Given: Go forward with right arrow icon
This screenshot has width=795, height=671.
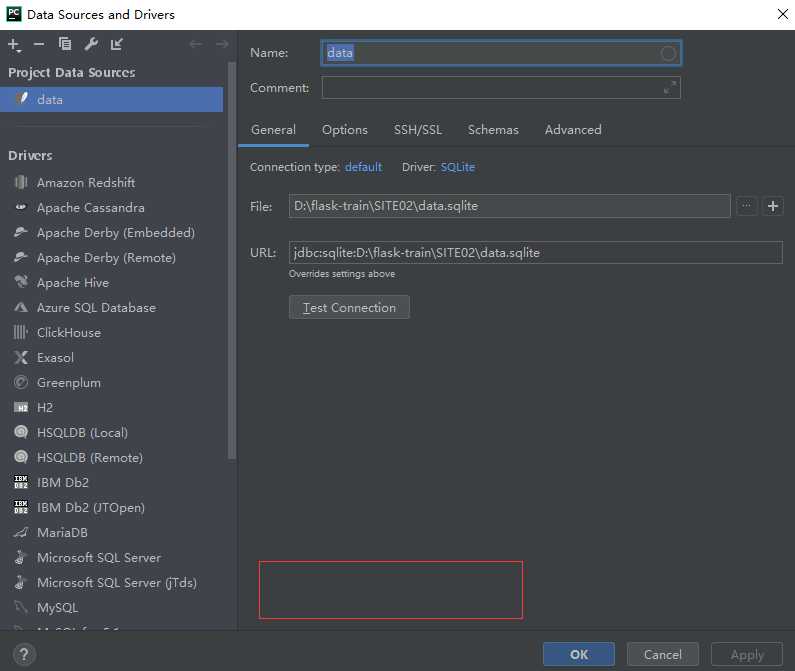Looking at the screenshot, I should coord(222,45).
